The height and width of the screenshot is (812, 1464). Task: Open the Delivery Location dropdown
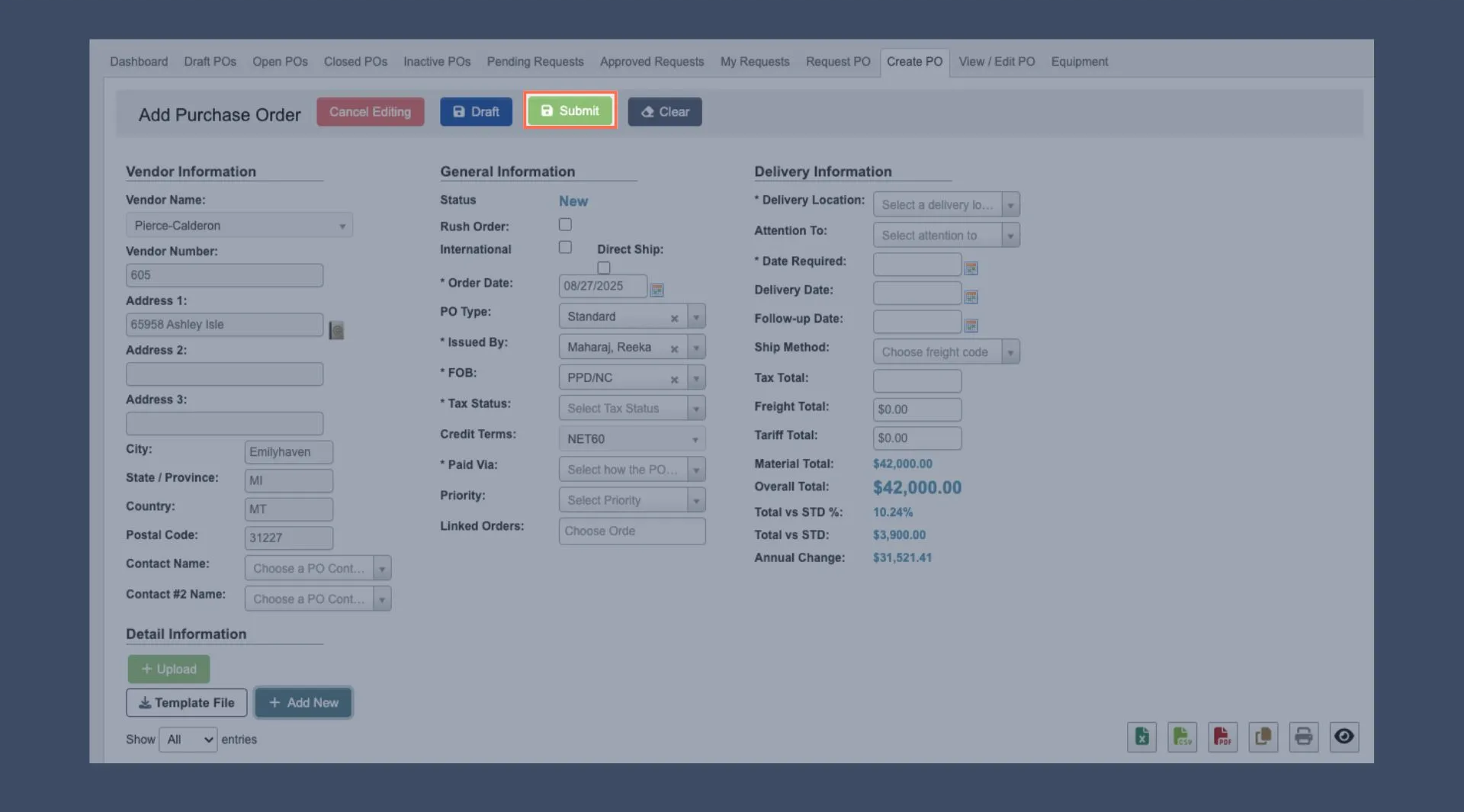click(946, 204)
